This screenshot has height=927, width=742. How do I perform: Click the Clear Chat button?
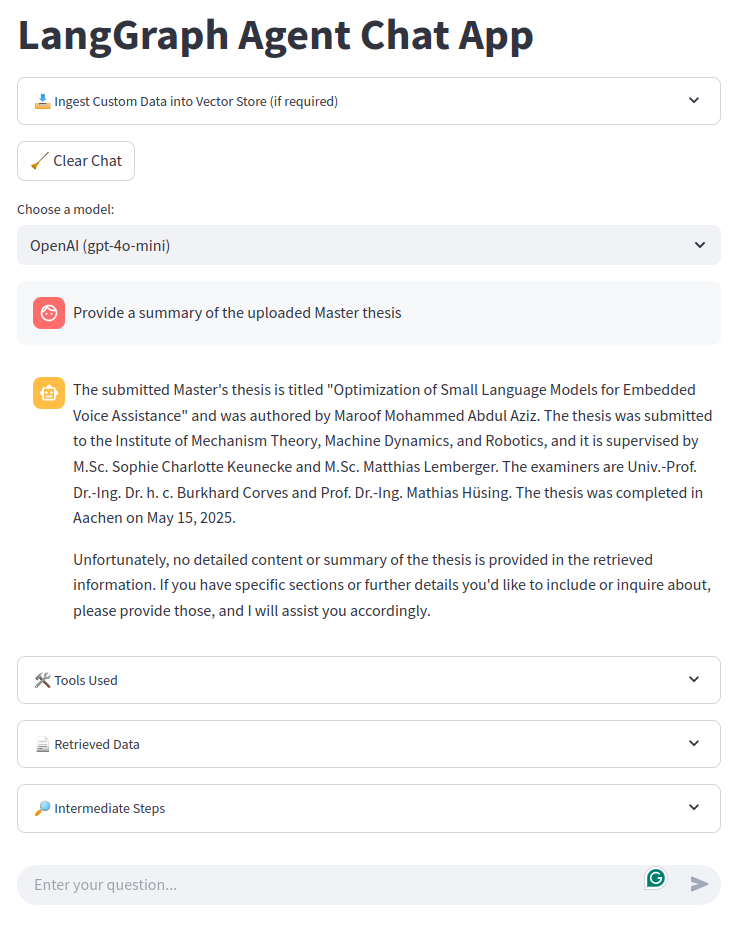click(75, 160)
